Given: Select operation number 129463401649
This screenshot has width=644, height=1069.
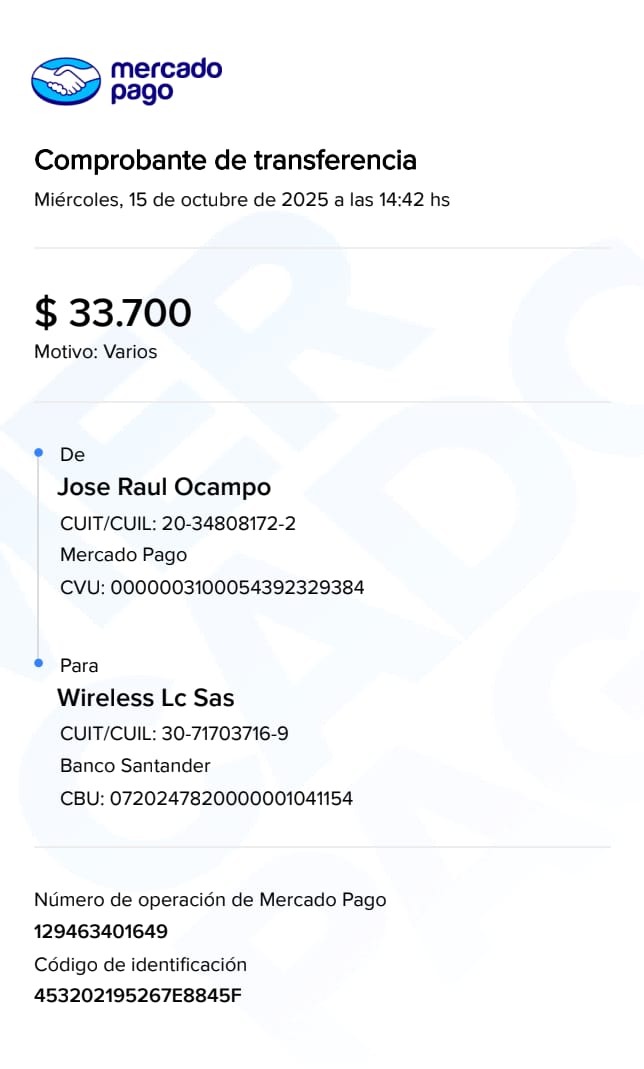Looking at the screenshot, I should click(101, 932).
